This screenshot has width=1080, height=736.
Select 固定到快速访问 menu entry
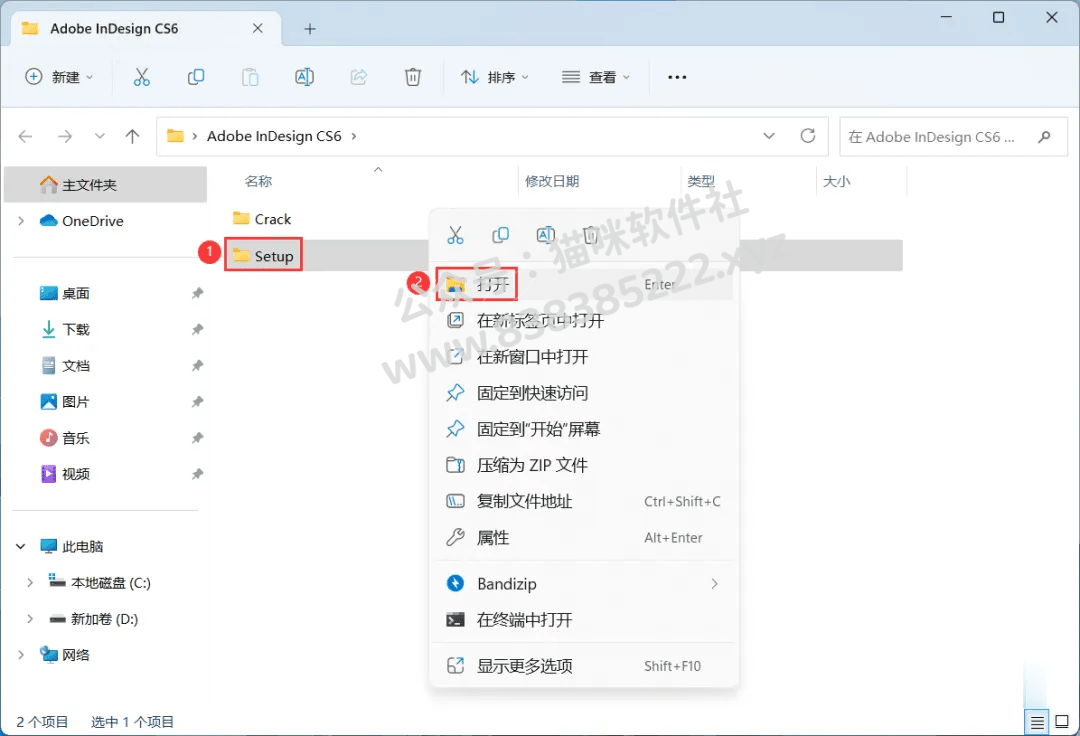pyautogui.click(x=583, y=393)
